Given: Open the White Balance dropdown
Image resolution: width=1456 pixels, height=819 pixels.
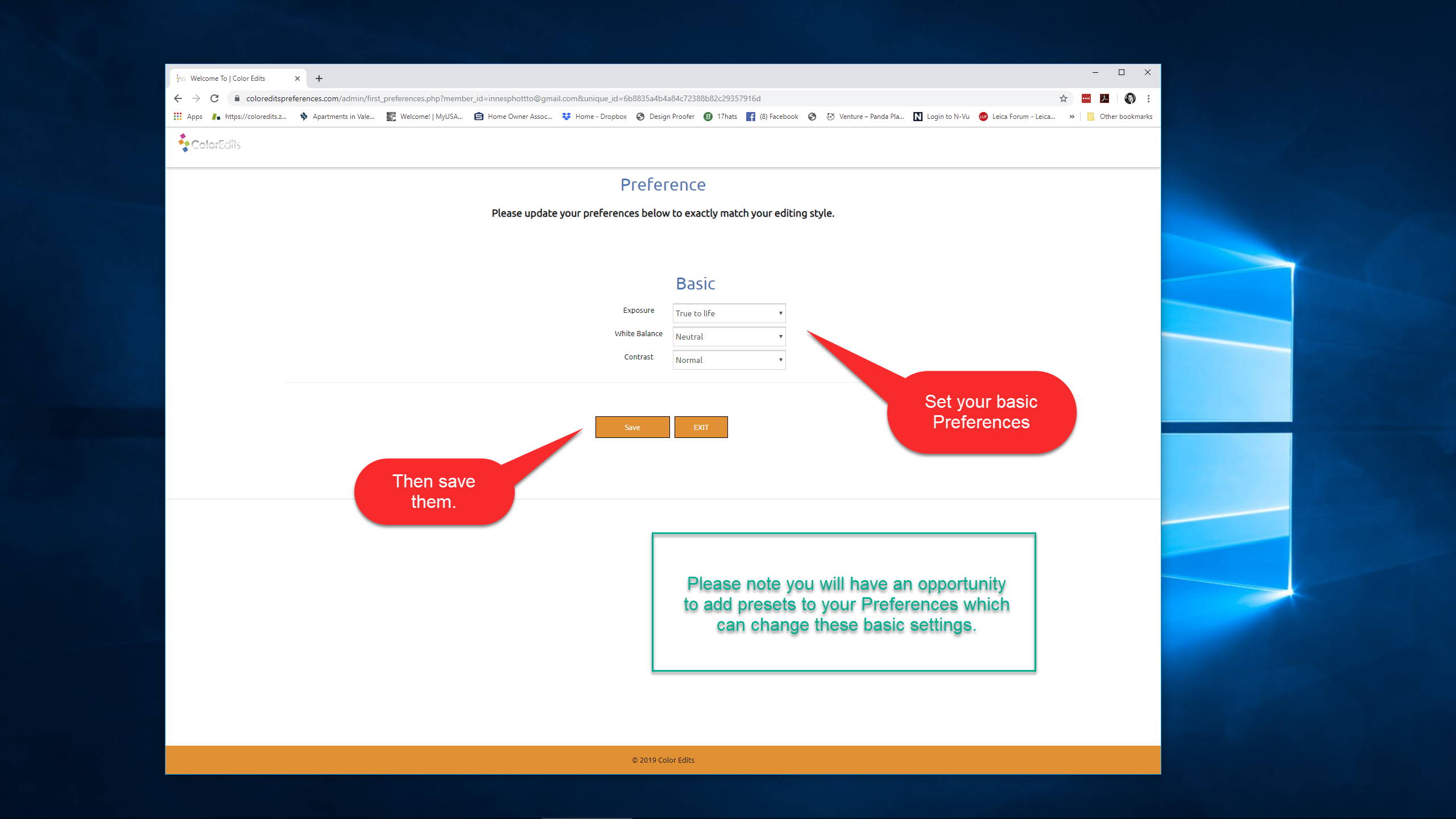Looking at the screenshot, I should pos(729,337).
